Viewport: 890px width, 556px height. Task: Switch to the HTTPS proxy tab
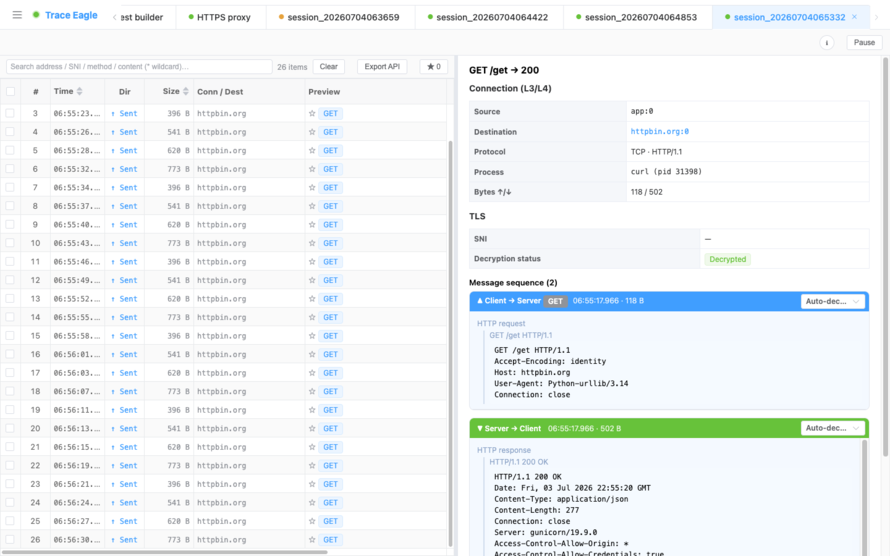click(x=220, y=18)
